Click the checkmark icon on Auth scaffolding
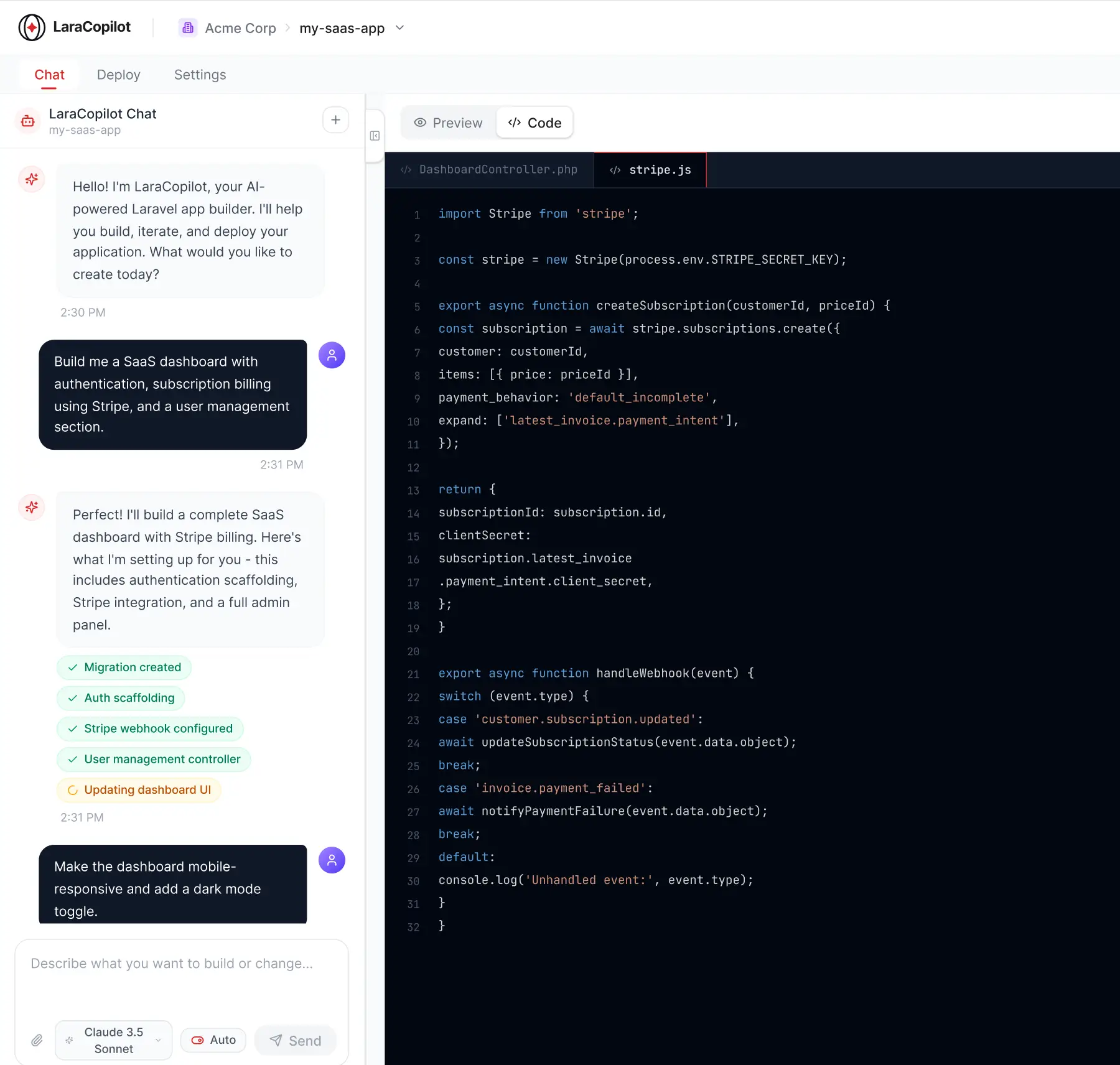 pos(73,698)
